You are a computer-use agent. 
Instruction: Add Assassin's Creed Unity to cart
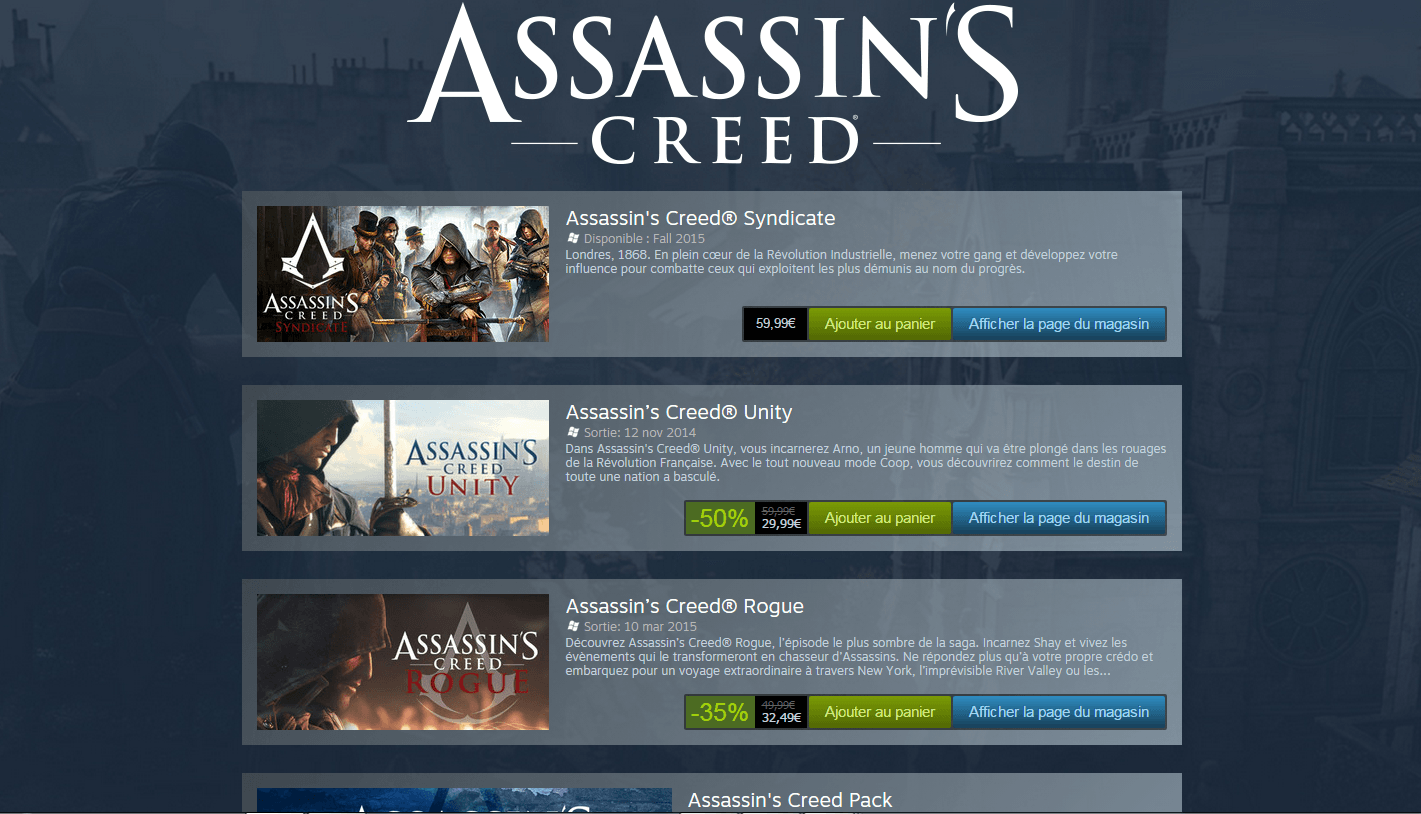coord(879,518)
